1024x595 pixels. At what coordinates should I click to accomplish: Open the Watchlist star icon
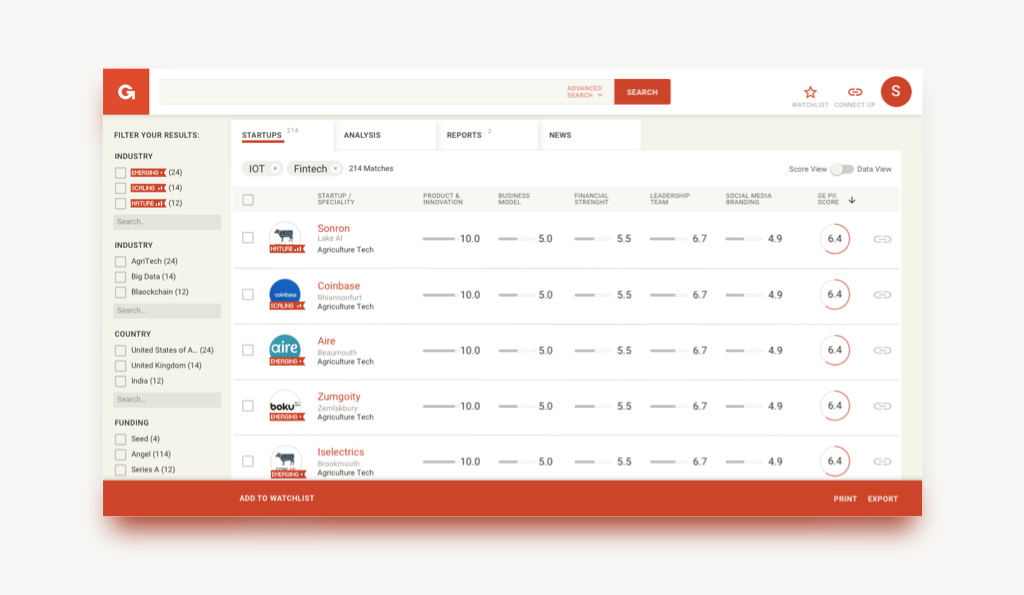[x=810, y=92]
